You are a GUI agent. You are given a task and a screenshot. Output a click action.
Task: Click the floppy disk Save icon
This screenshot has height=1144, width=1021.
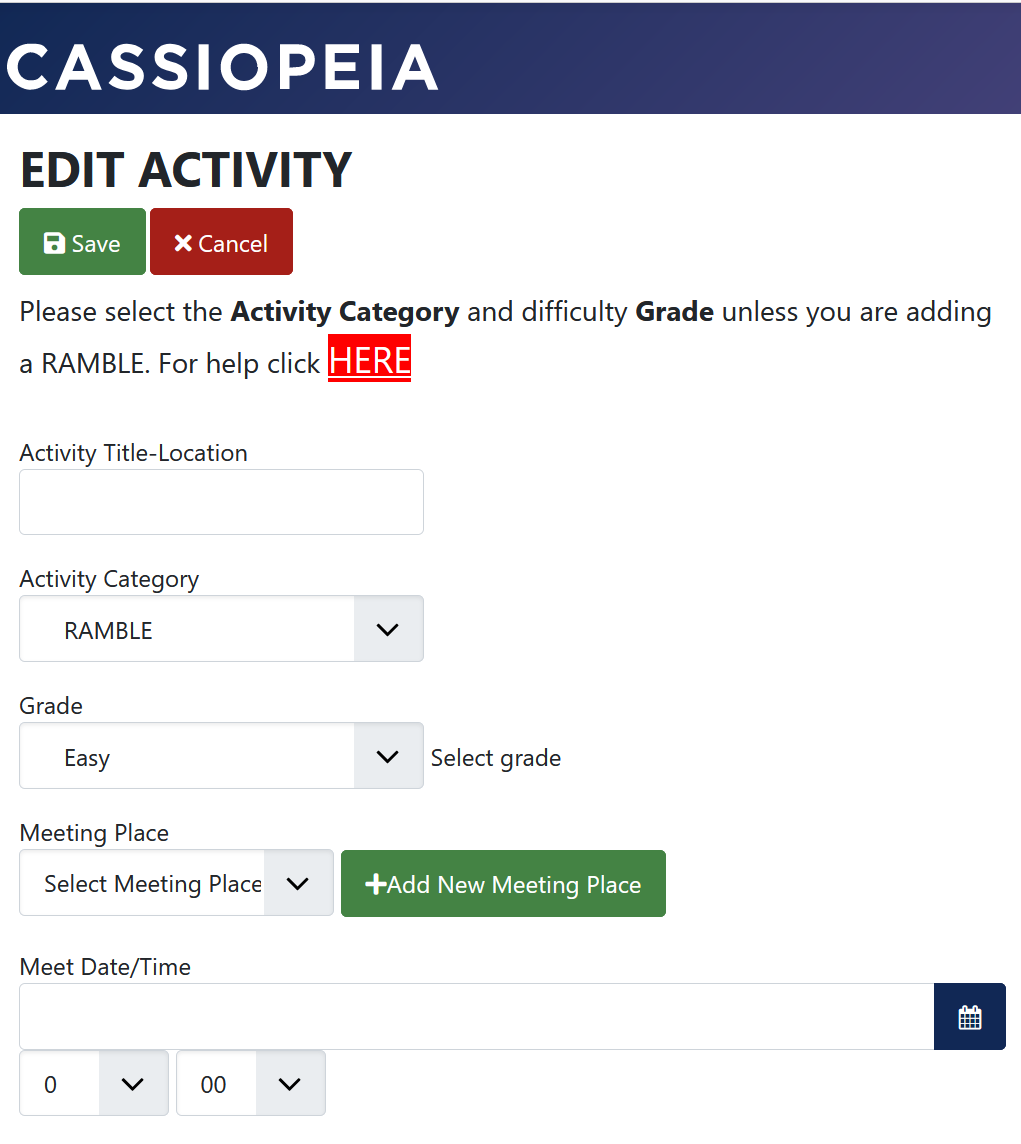[x=55, y=243]
